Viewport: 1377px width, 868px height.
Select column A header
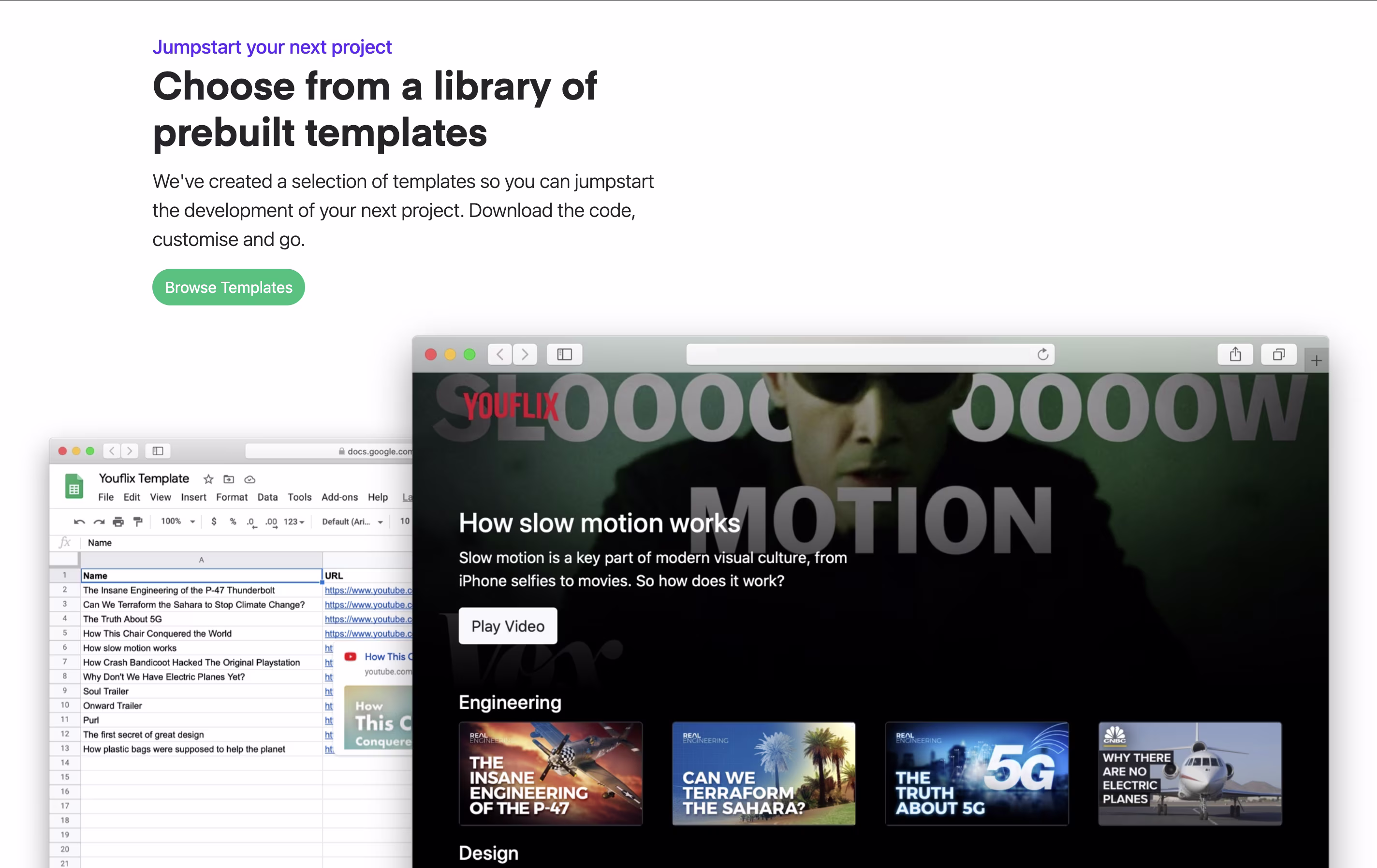click(x=201, y=560)
